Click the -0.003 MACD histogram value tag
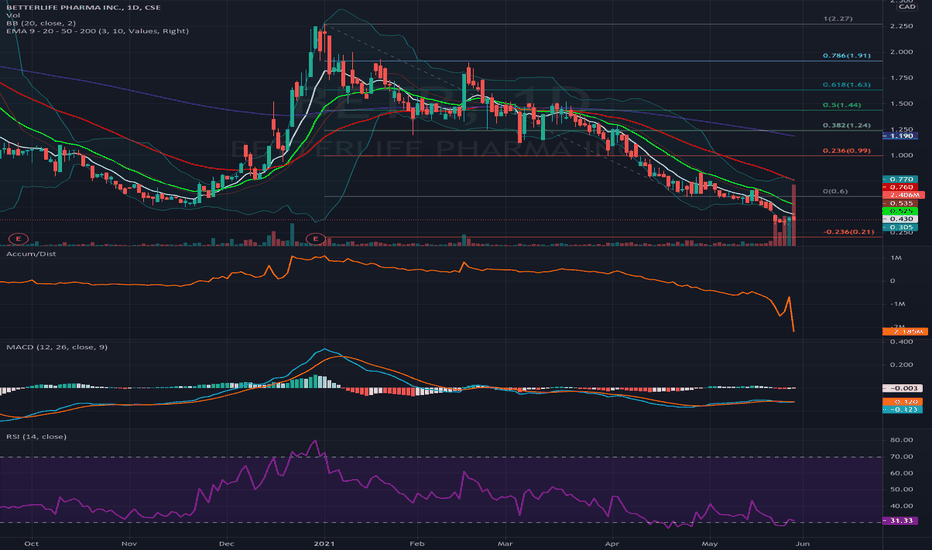932x550 pixels. pos(903,388)
